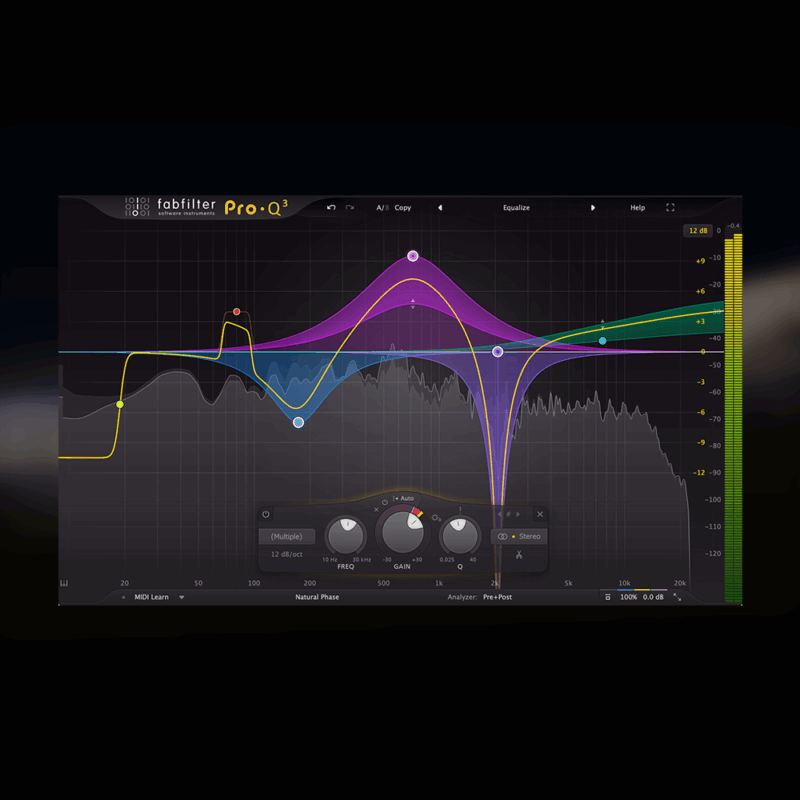Click the -0.4 peak level readout
The height and width of the screenshot is (800, 800).
733,226
